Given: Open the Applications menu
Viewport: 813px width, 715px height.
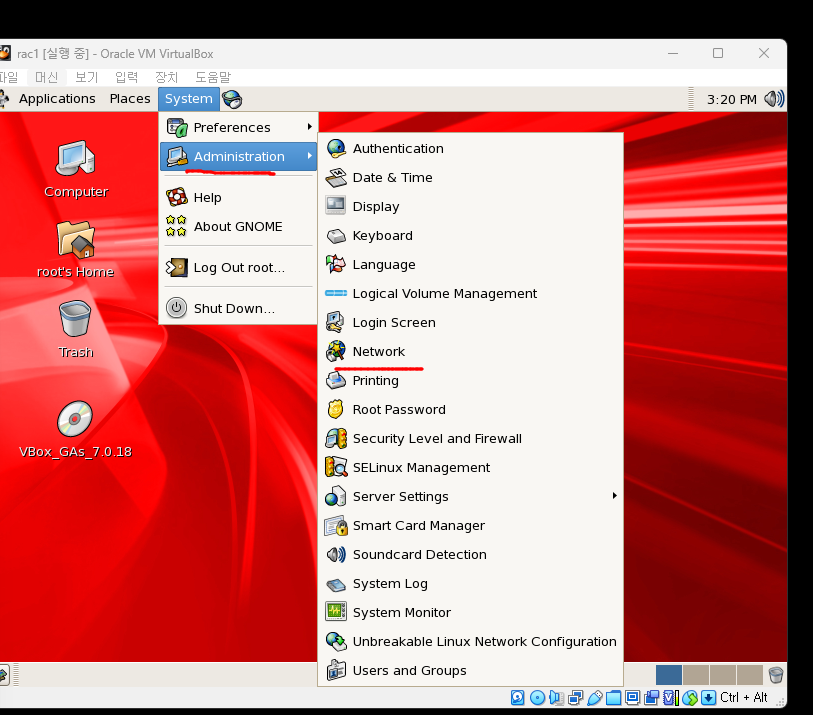Looking at the screenshot, I should click(x=57, y=99).
